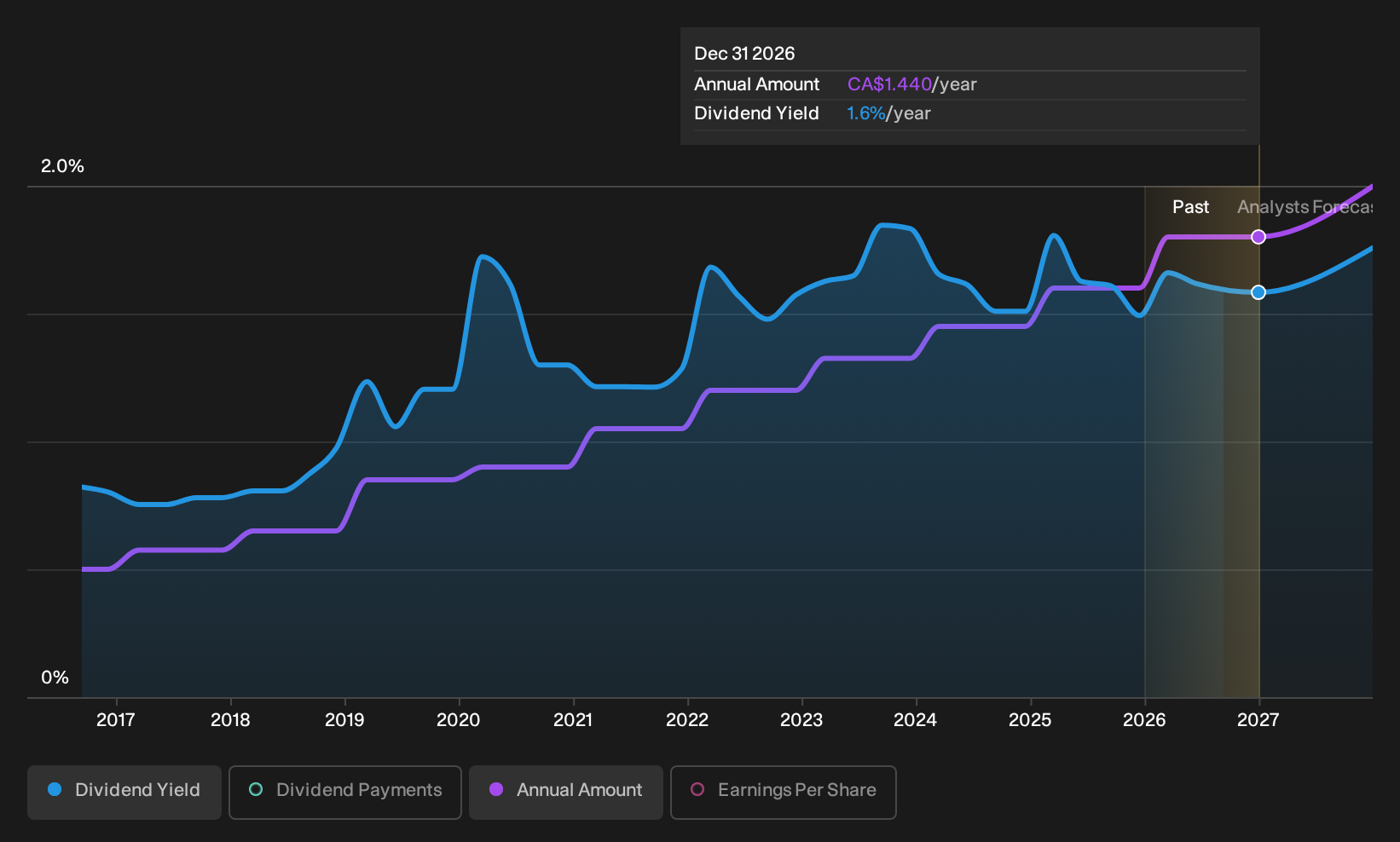Click the pink Earnings Per Share circle
This screenshot has width=1400, height=842.
pos(697,789)
